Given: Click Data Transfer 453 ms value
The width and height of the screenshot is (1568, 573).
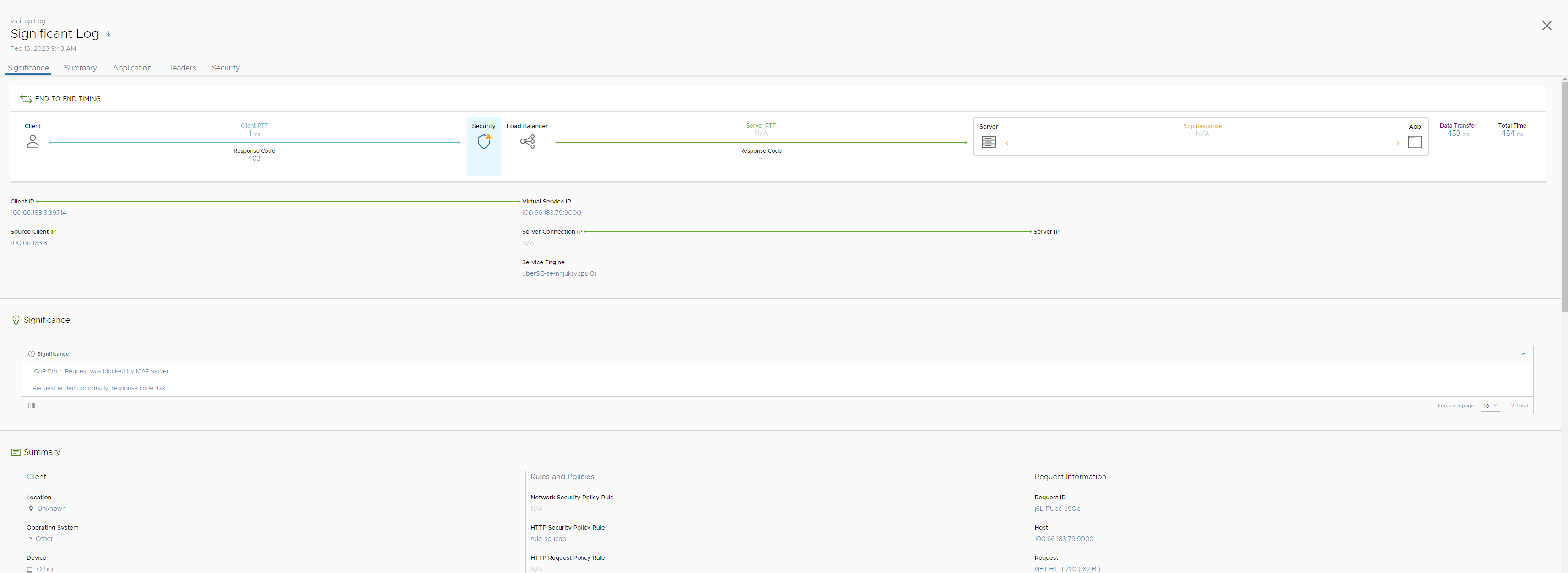Looking at the screenshot, I should click(x=1457, y=133).
